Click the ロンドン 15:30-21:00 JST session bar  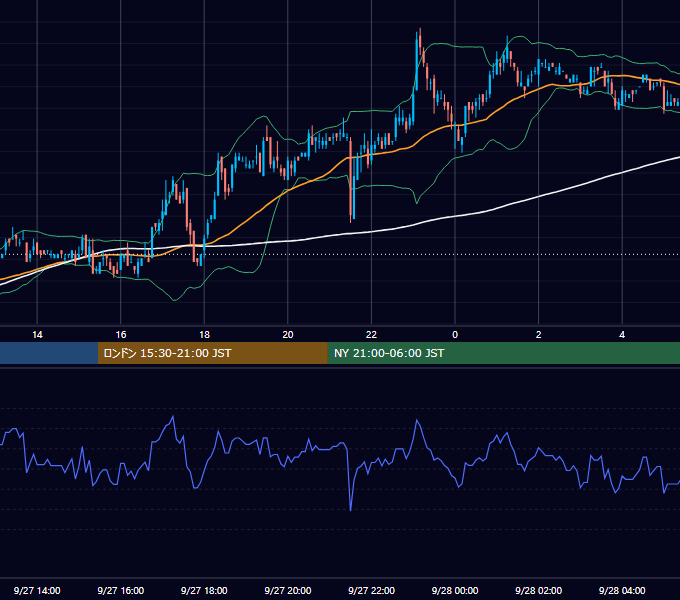point(212,353)
